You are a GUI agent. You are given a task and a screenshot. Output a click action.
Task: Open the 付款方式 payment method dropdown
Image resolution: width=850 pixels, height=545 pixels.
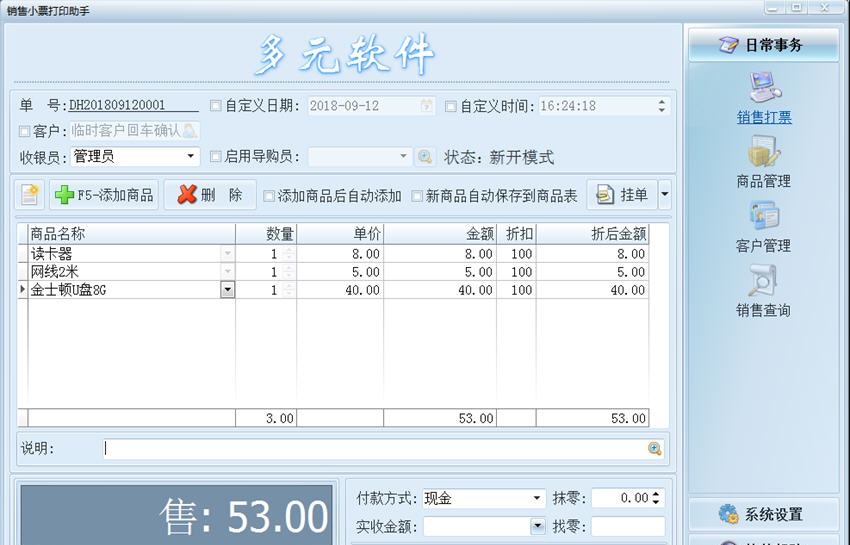537,498
